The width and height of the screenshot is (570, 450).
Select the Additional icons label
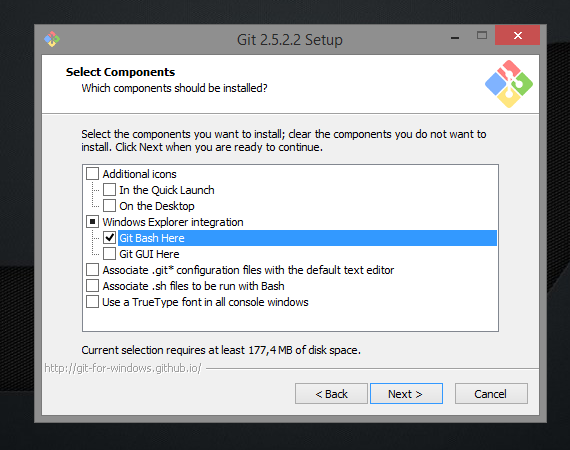[140, 174]
